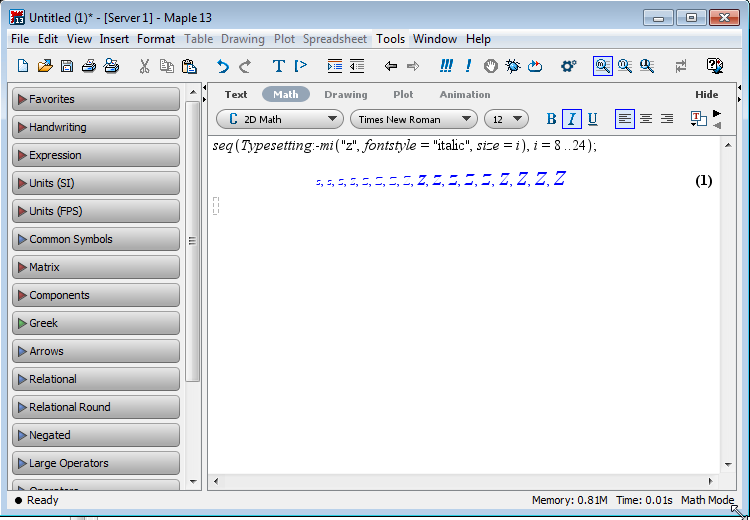Open the Tools menu
The image size is (750, 520).
[x=390, y=39]
